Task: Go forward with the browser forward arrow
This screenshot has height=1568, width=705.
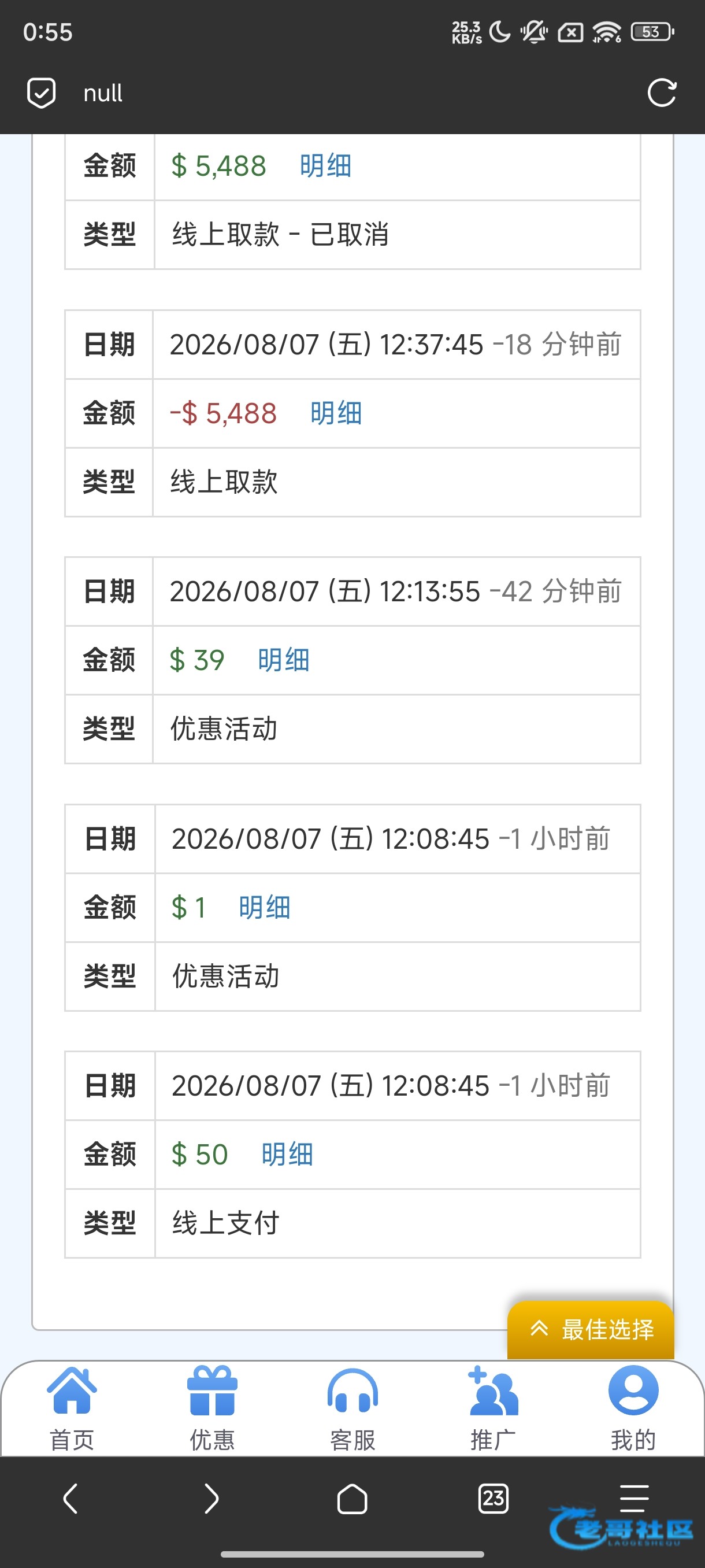Action: (211, 1498)
